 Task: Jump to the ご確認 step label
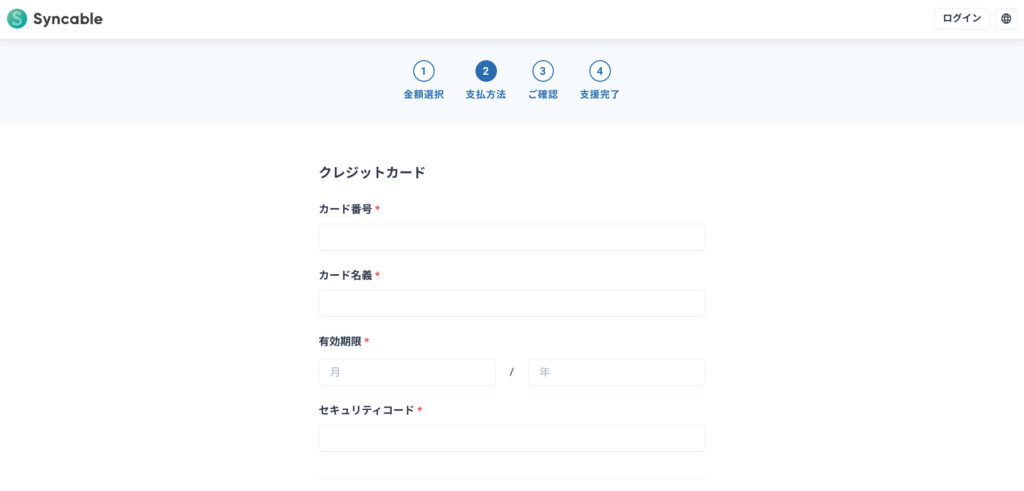pyautogui.click(x=542, y=95)
